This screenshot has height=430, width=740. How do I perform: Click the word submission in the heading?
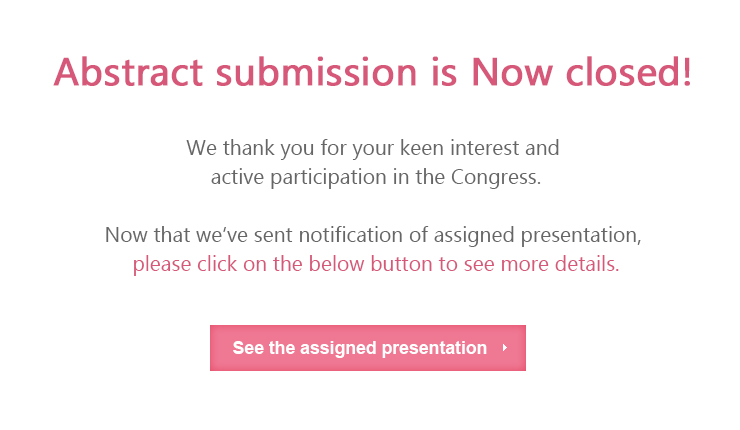point(317,72)
